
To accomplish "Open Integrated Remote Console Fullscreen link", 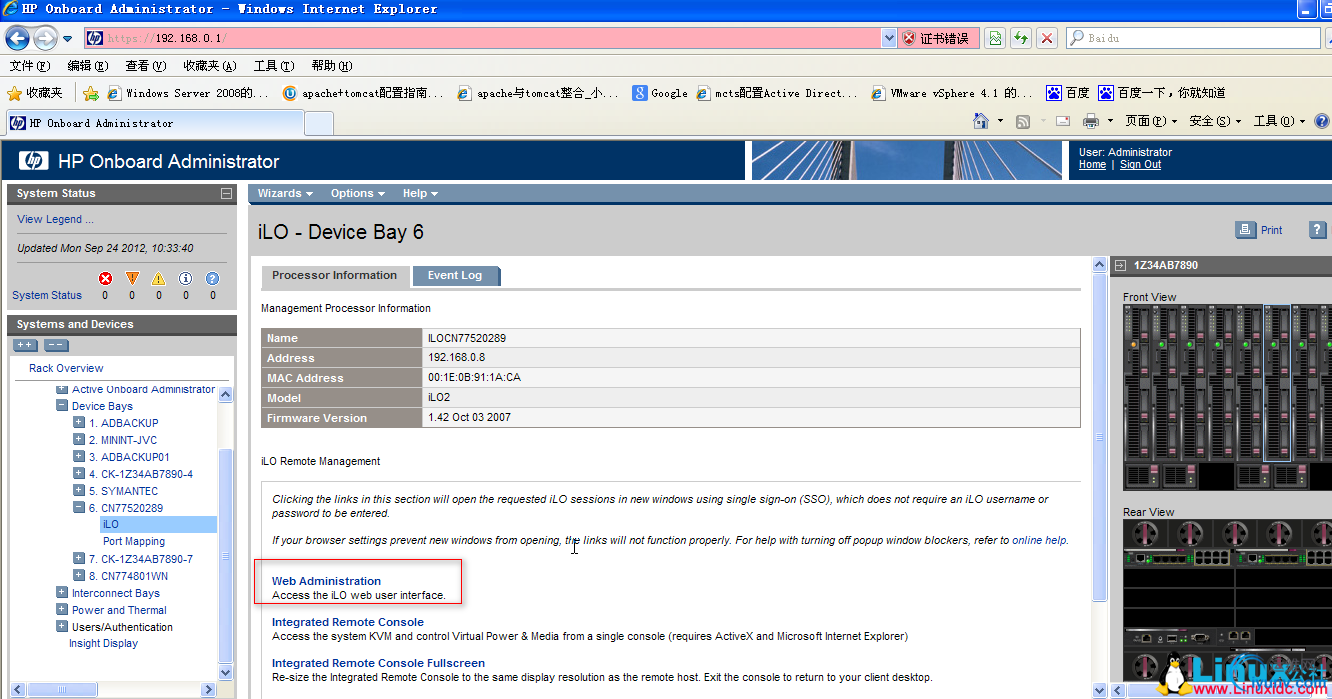I will [378, 663].
